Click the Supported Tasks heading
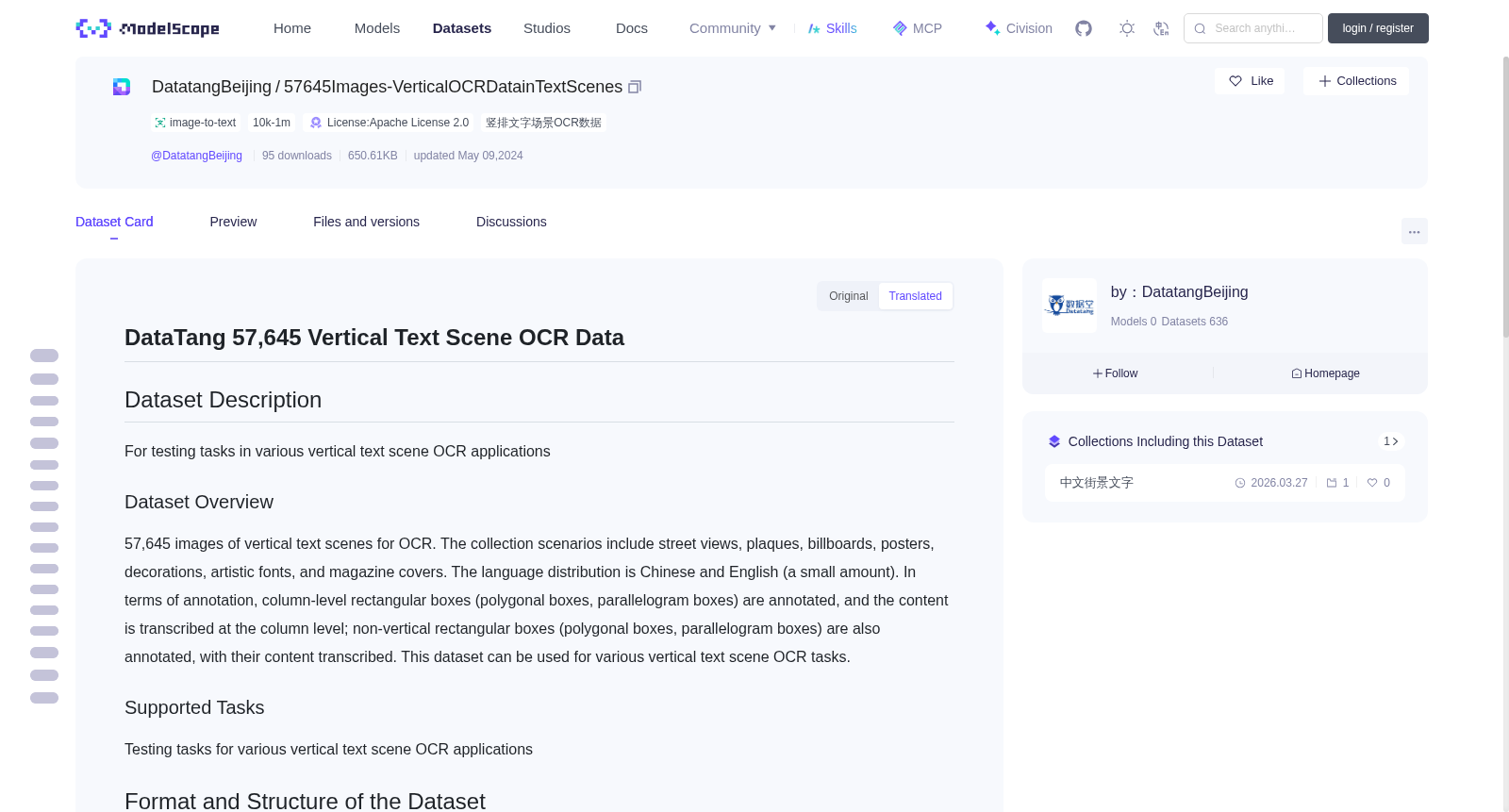Viewport: 1509px width, 812px height. click(194, 708)
